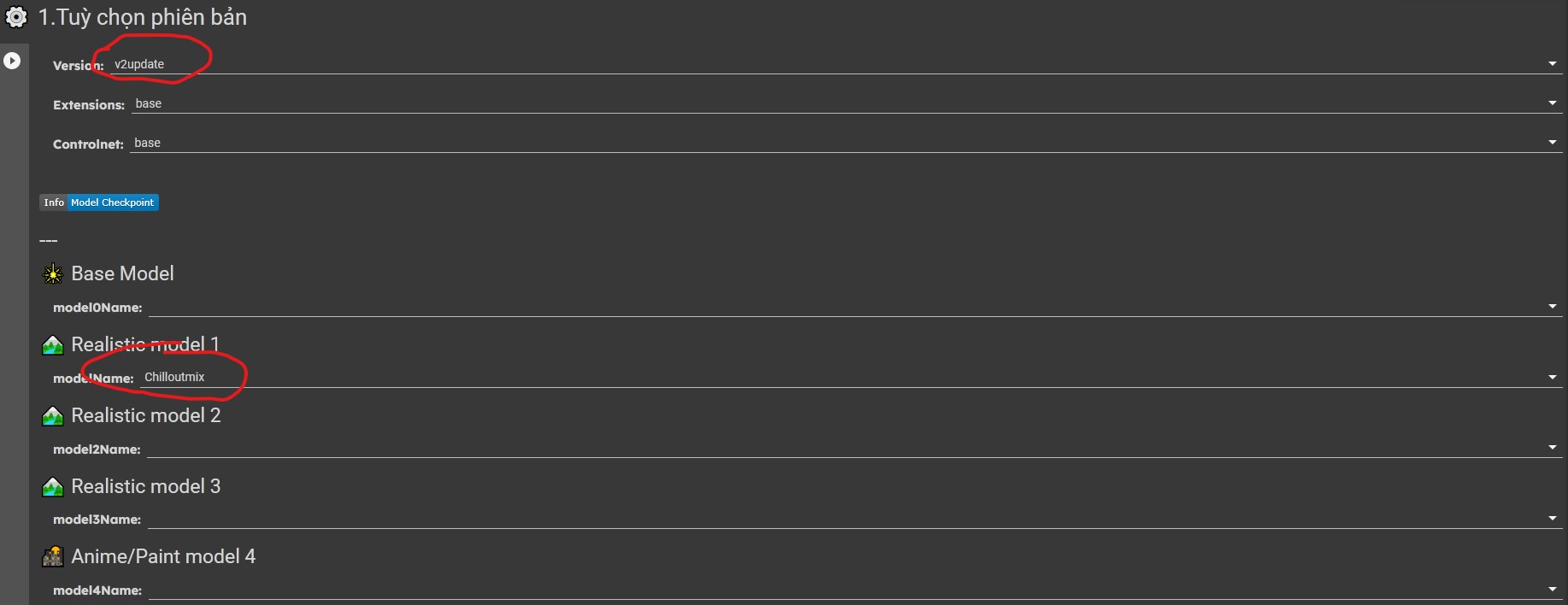Click the Realistic model 2 picture icon
The width and height of the screenshot is (1568, 605).
pos(53,416)
